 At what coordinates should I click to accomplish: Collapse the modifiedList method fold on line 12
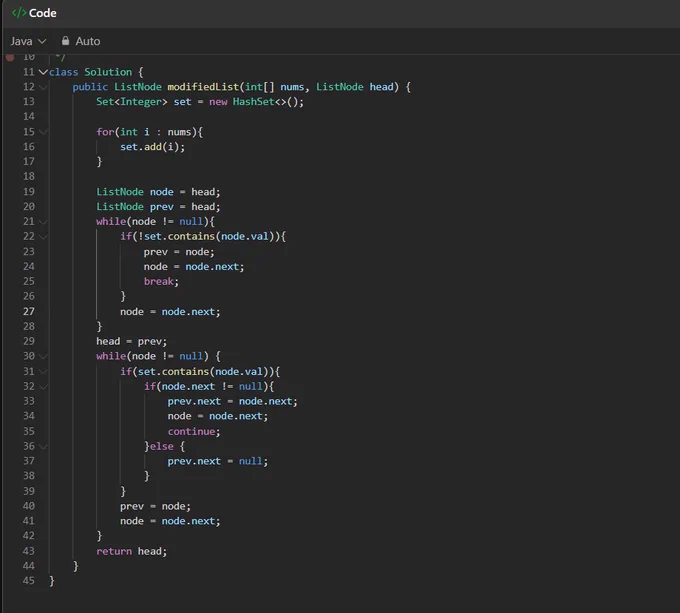(x=43, y=87)
